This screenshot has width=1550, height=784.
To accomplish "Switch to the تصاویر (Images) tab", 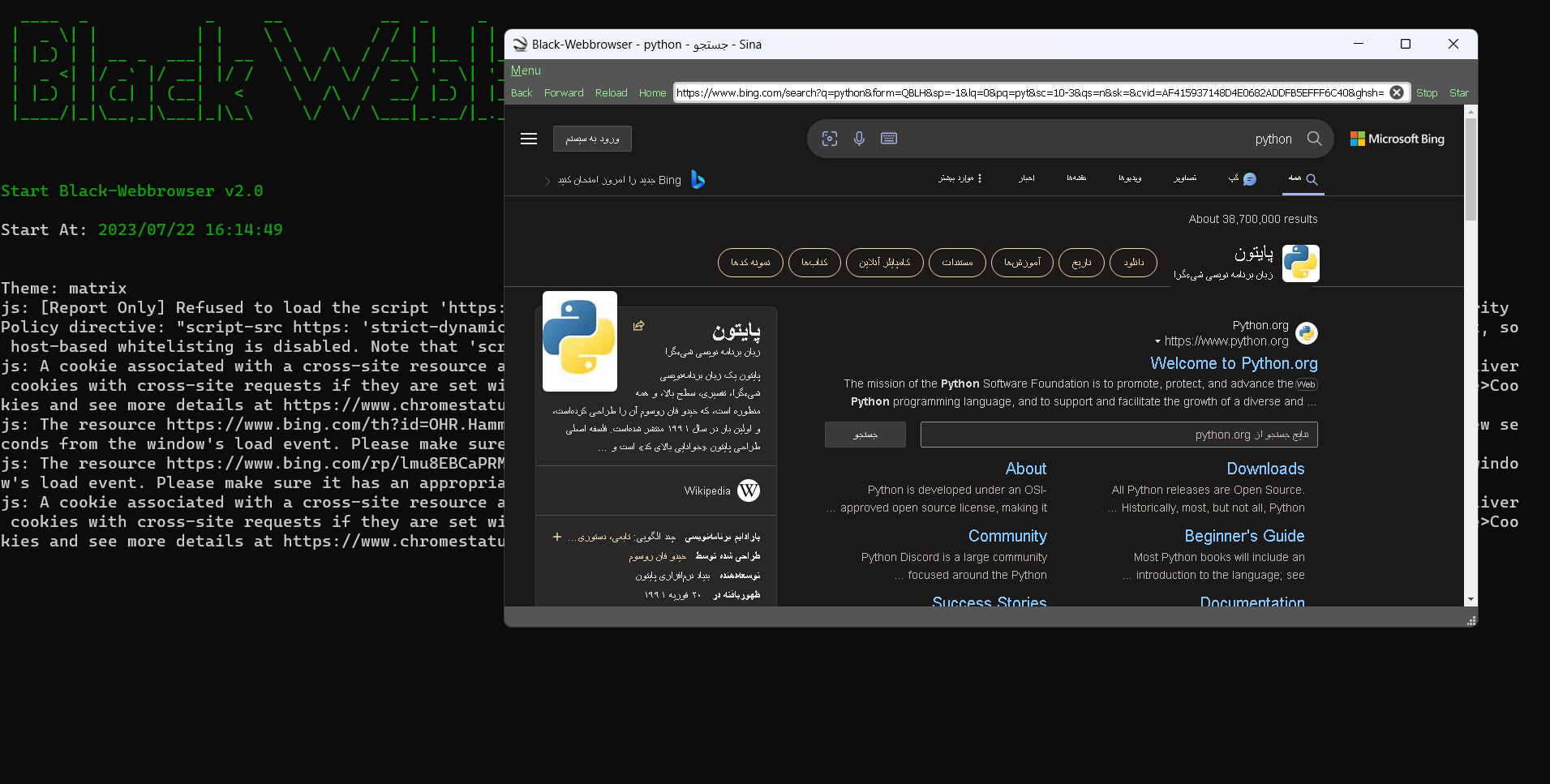I will (x=1185, y=178).
